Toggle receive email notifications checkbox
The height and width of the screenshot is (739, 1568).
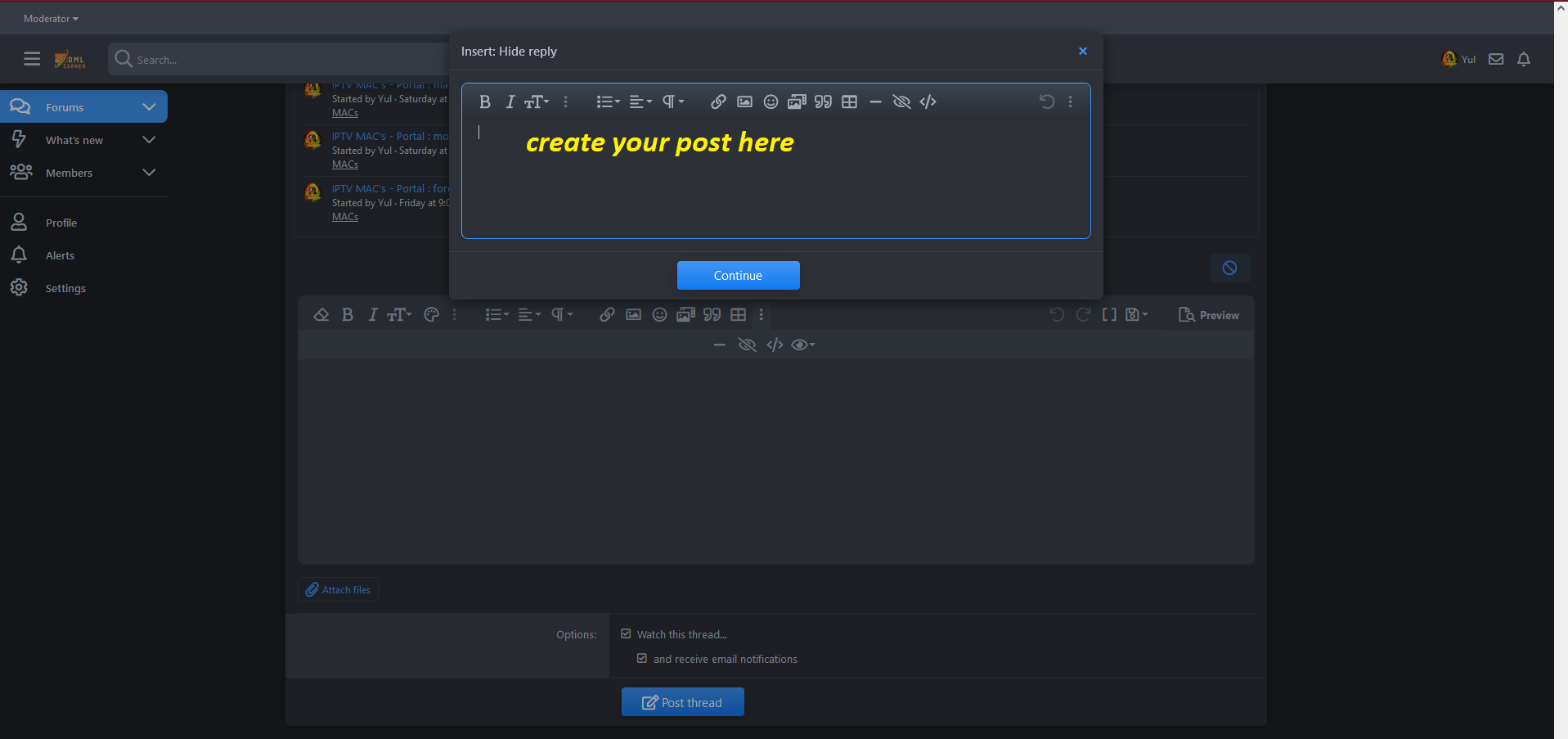[x=642, y=658]
